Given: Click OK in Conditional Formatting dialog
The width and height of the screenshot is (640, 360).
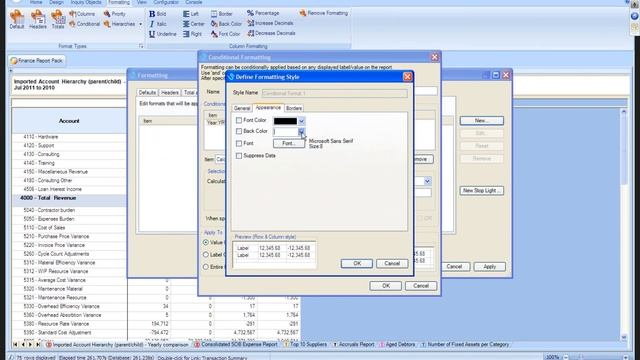Looking at the screenshot, I should (x=386, y=286).
